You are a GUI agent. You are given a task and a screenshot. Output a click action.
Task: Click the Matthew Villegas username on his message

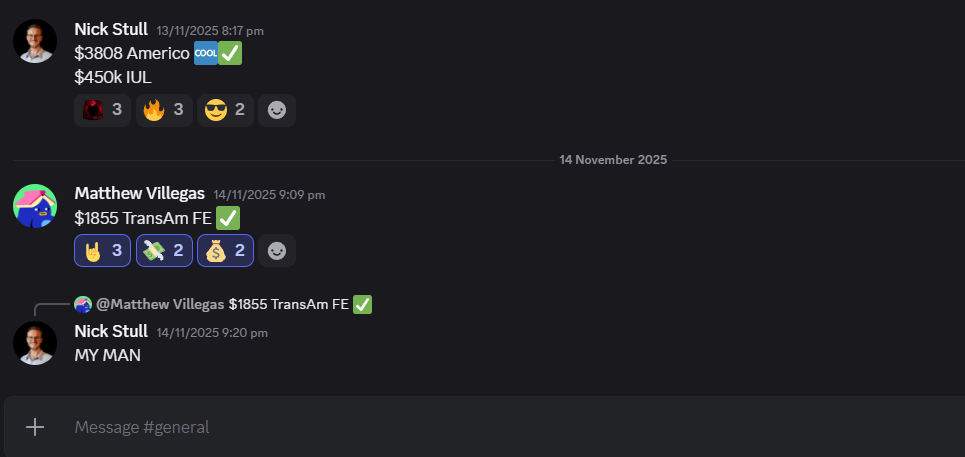pos(140,193)
